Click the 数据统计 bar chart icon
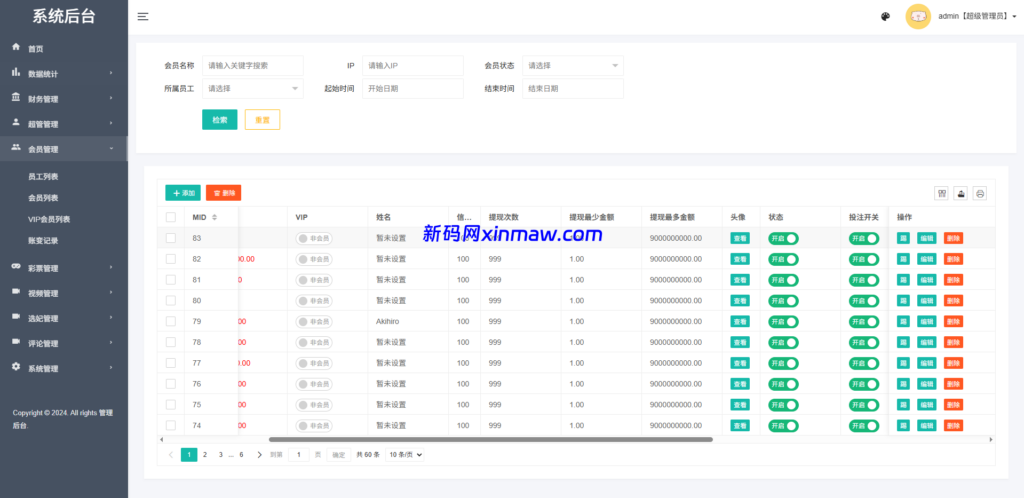 (16, 72)
